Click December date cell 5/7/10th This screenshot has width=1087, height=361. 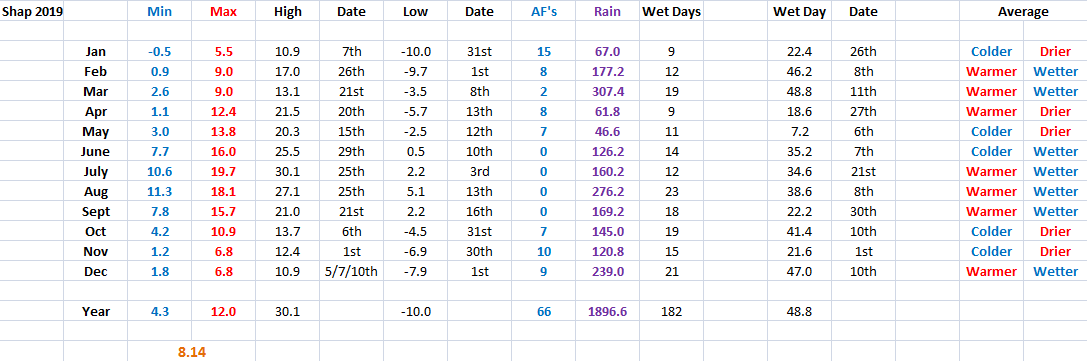[x=351, y=272]
